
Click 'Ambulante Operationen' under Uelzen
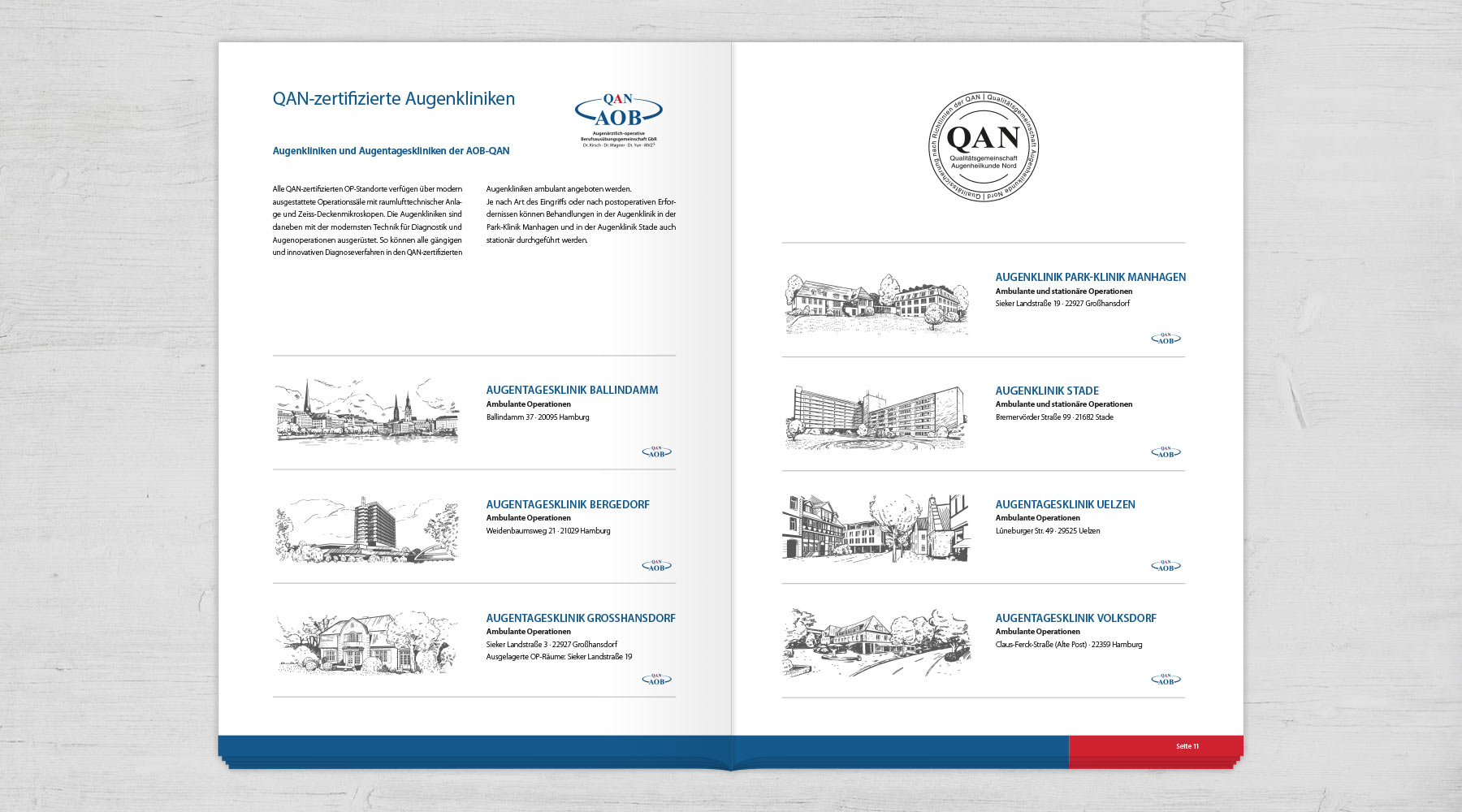[1038, 518]
